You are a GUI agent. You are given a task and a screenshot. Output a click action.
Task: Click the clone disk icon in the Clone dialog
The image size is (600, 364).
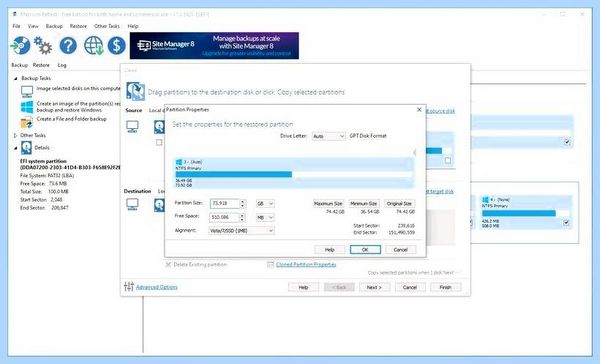coord(135,91)
